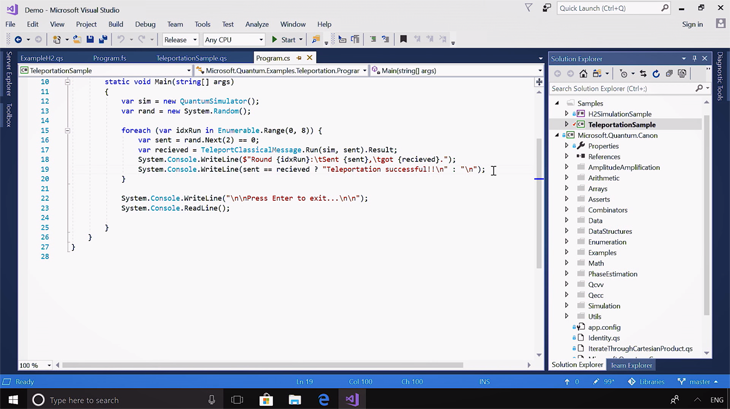Click the Sign in link
Screen dimensions: 730x409
pyautogui.click(x=692, y=24)
